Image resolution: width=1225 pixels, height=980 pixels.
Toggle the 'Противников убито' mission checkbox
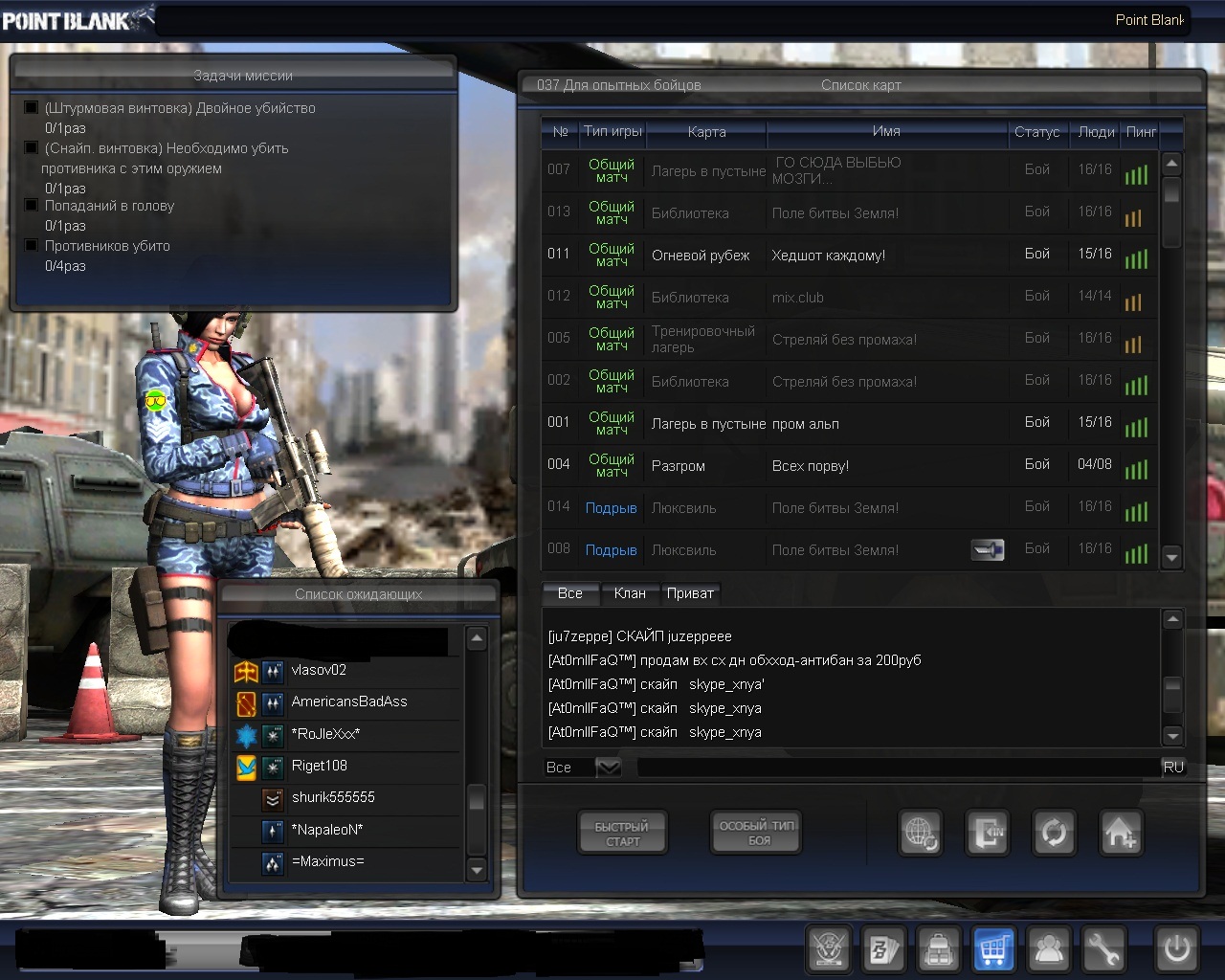(x=32, y=246)
